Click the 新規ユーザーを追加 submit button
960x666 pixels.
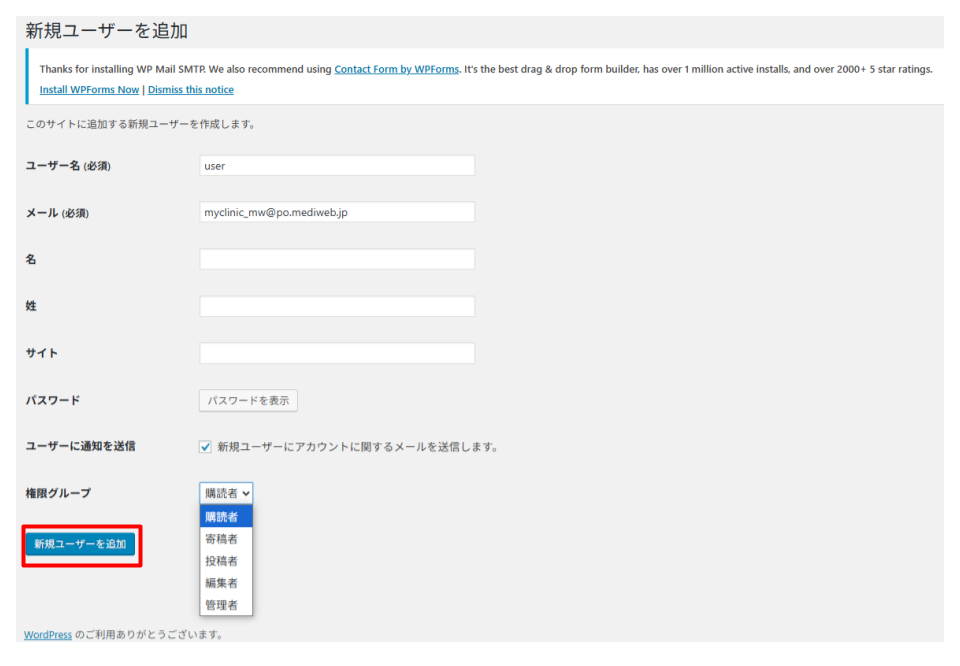(80, 544)
